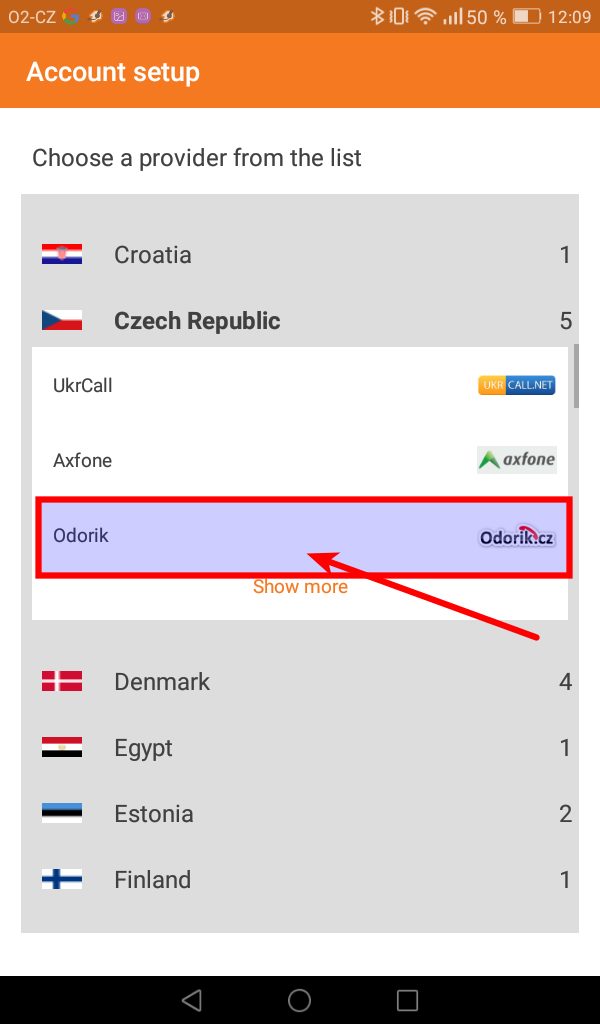
Task: Tap the UkrCall.net provider logo
Action: 516,385
